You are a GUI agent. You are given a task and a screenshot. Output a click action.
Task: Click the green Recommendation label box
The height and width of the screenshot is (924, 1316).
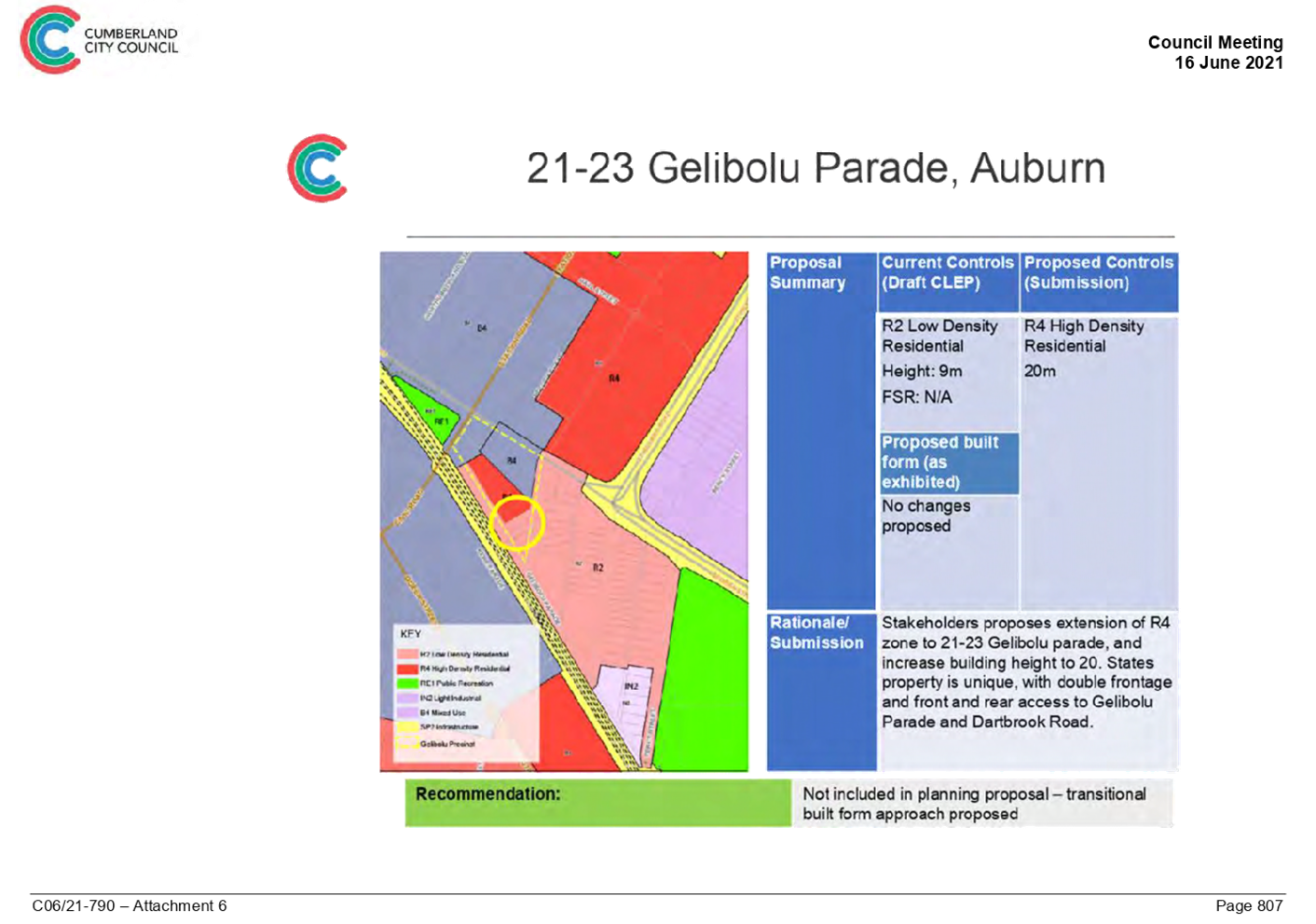click(596, 803)
